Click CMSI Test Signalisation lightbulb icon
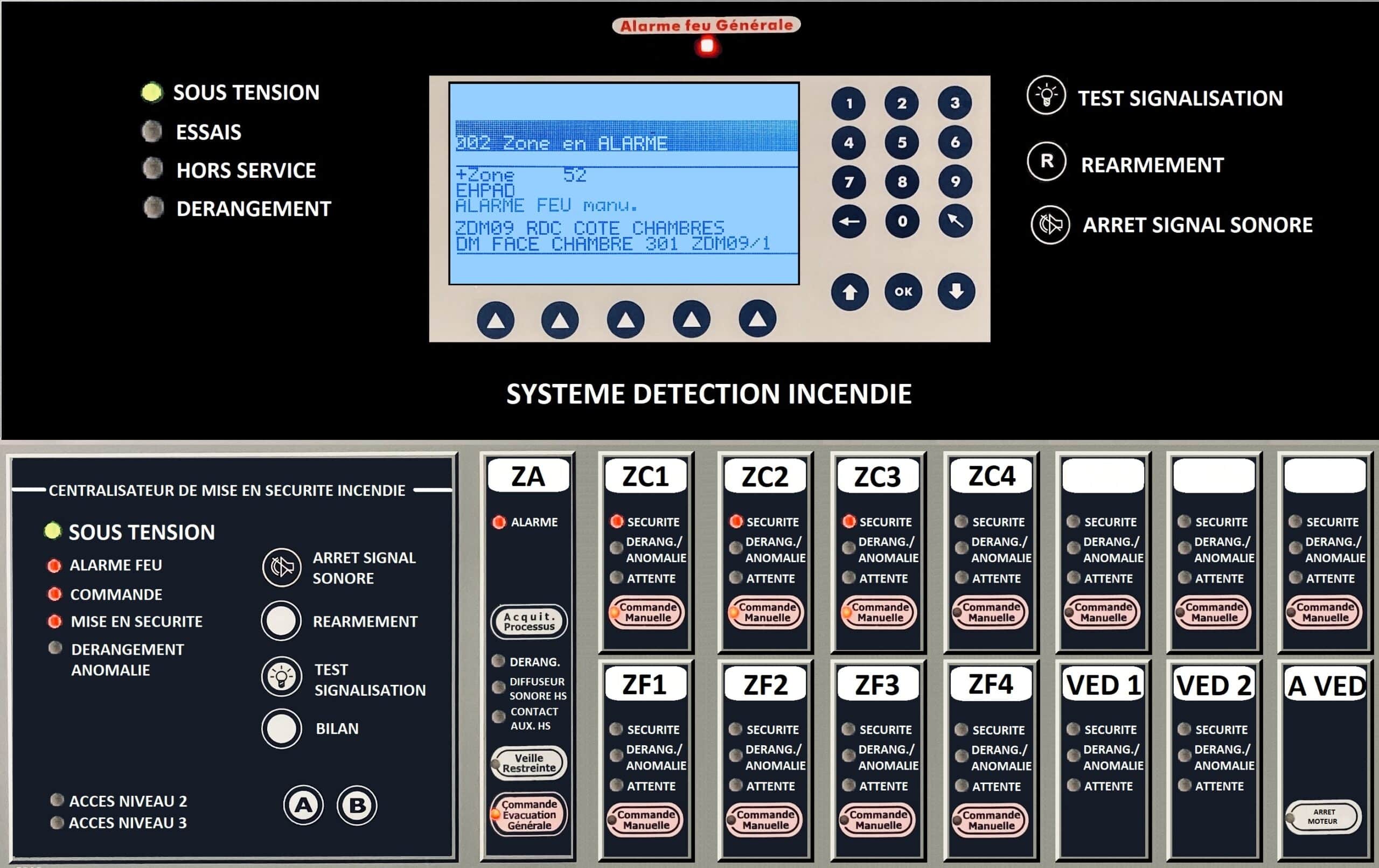This screenshot has width=1379, height=868. pos(281,677)
